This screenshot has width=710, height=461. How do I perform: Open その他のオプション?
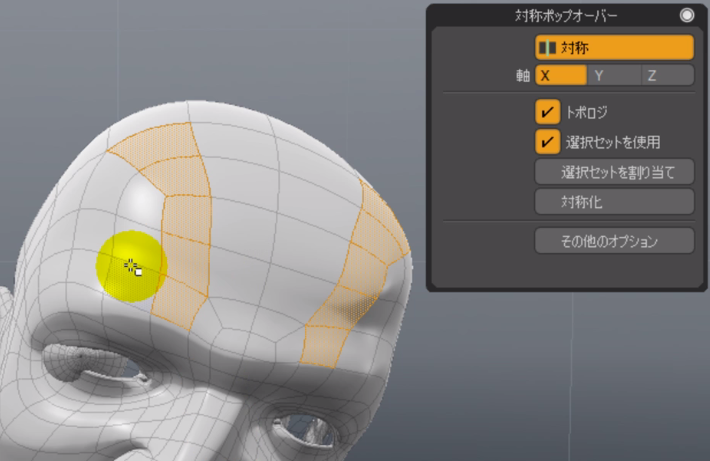(614, 241)
